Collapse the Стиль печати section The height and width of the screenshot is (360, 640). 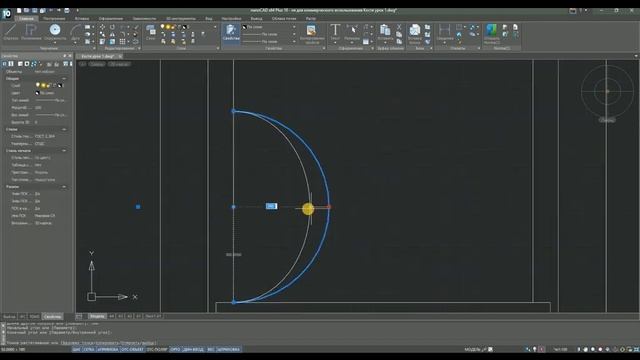click(64, 151)
